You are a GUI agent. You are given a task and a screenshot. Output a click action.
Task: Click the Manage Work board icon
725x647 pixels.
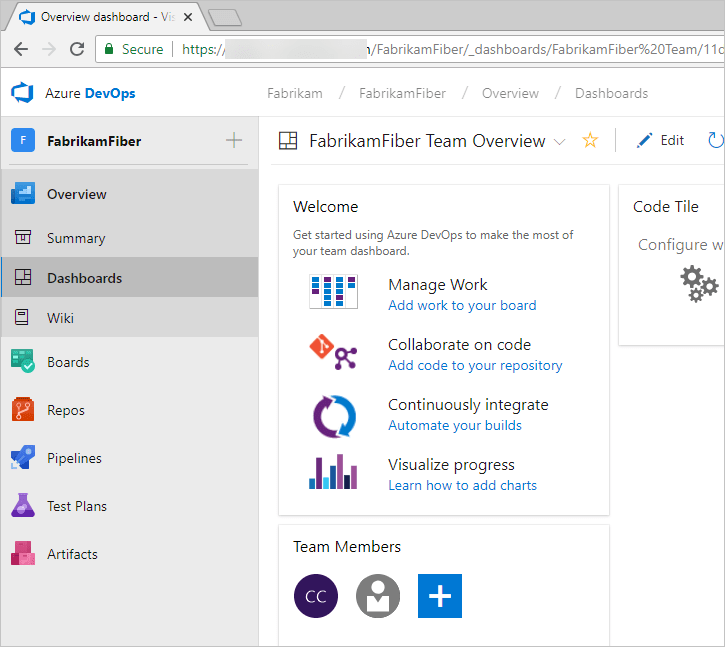click(333, 291)
